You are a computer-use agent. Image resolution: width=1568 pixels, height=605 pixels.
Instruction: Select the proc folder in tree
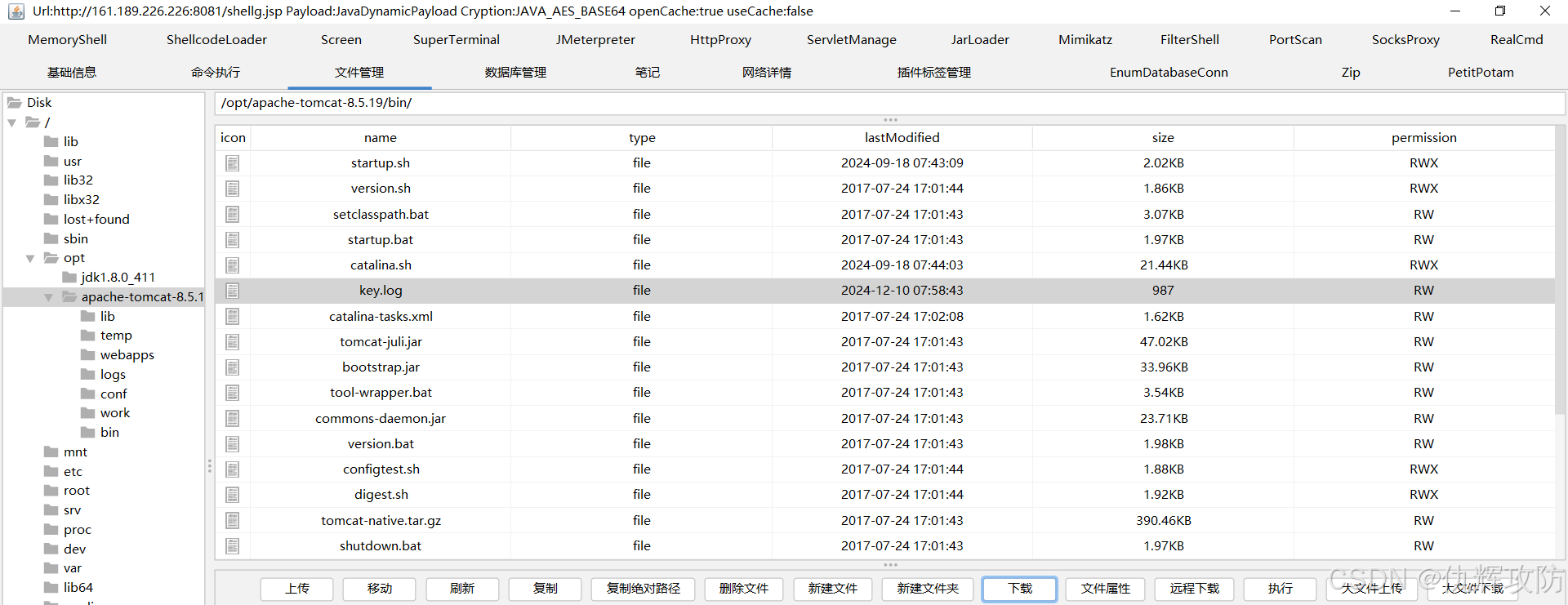click(x=78, y=530)
